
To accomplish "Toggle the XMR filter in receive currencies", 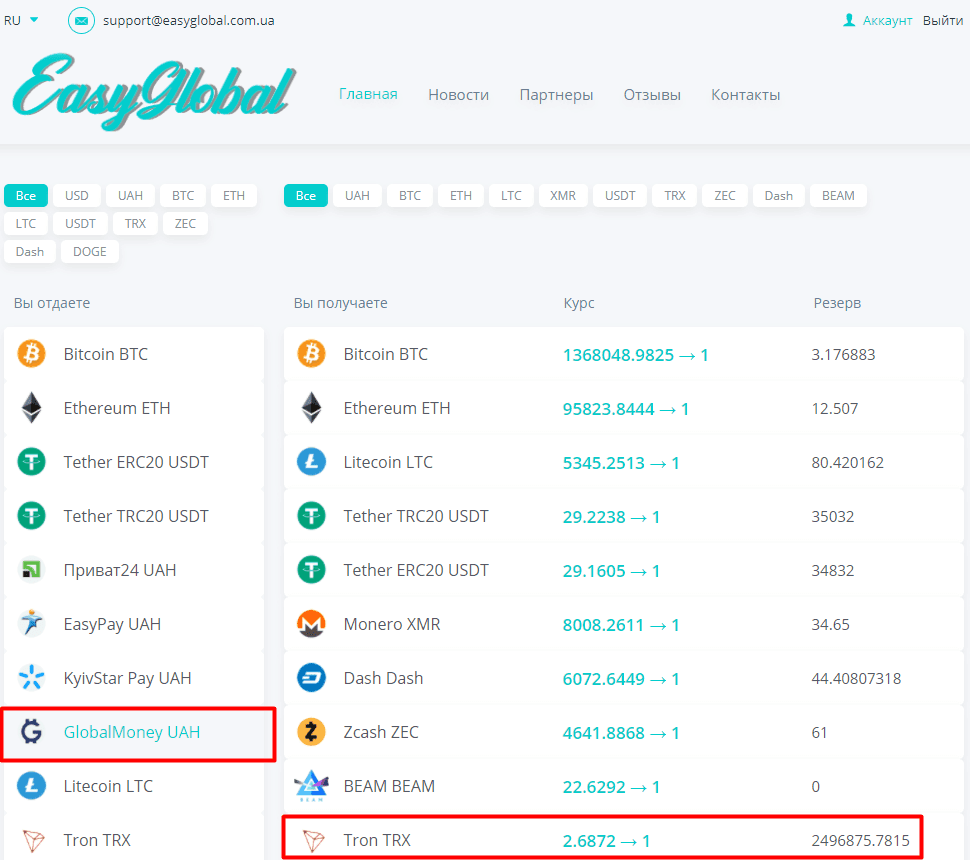I will pos(563,195).
